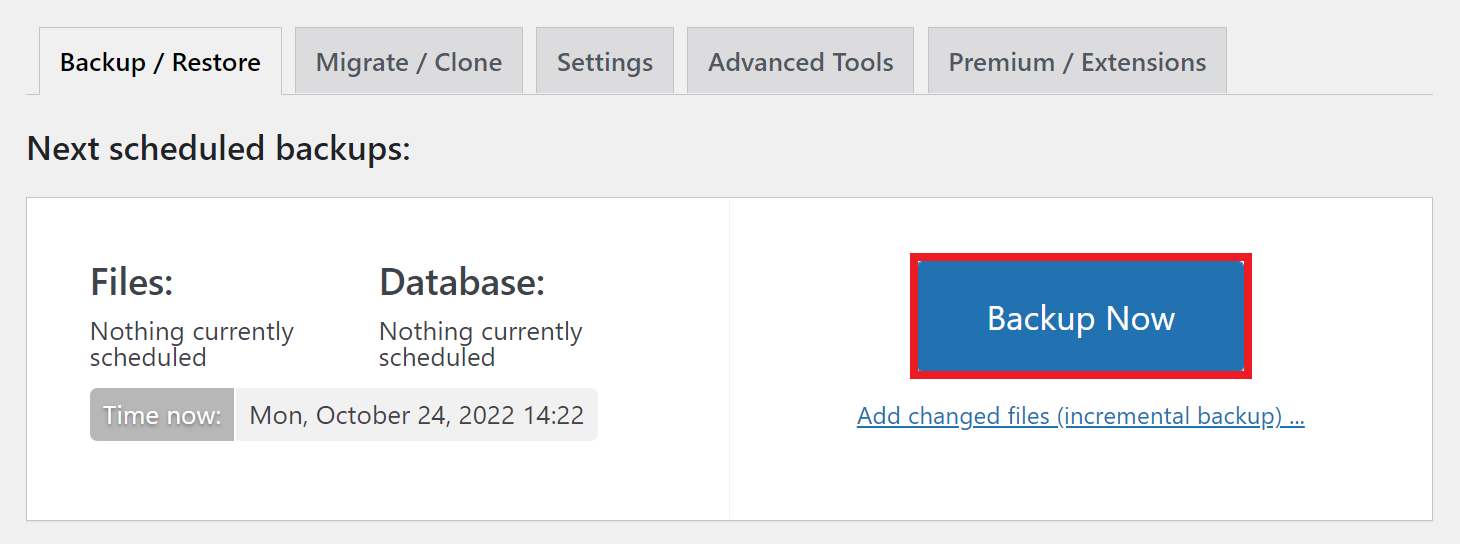Screen dimensions: 1460x544
Task: Click the Files: heading
Action: (x=131, y=282)
